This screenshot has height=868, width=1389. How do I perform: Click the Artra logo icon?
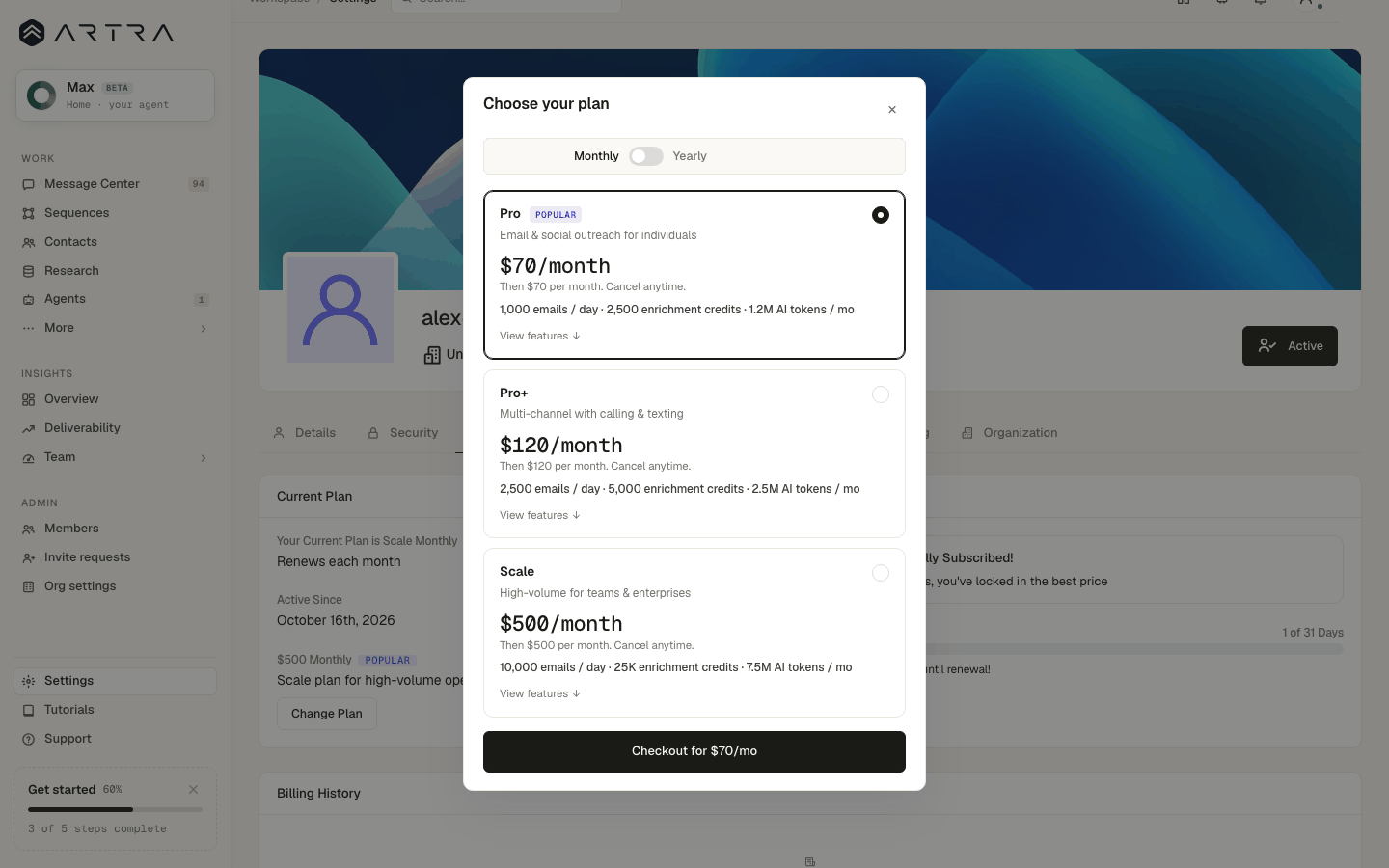(32, 33)
